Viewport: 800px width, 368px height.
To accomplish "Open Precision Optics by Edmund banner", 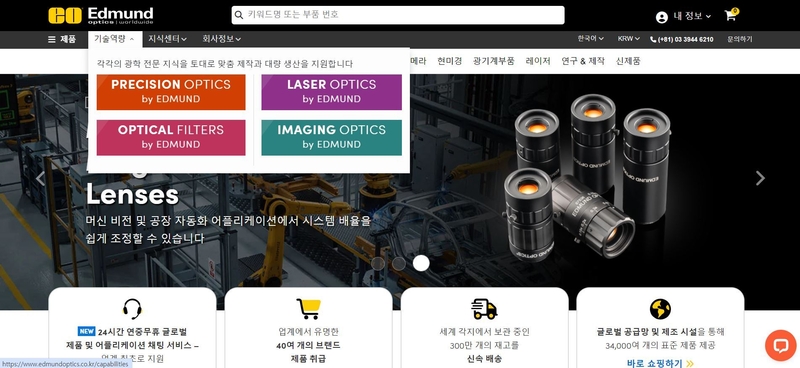I will click(171, 92).
